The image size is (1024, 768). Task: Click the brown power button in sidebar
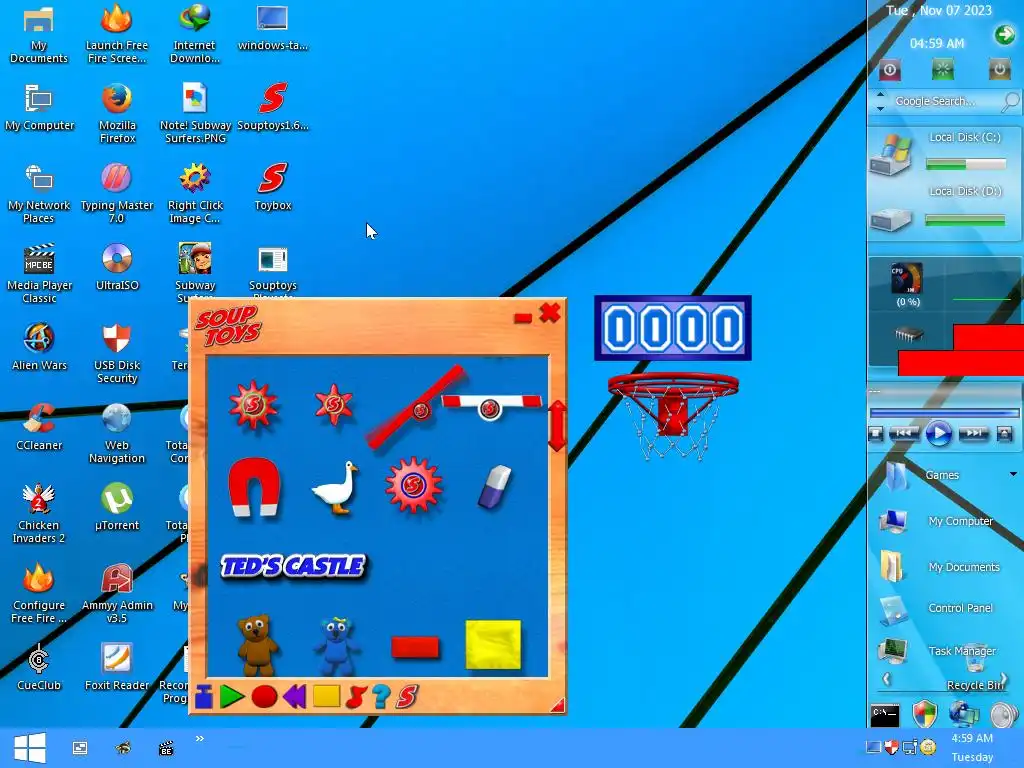(999, 69)
